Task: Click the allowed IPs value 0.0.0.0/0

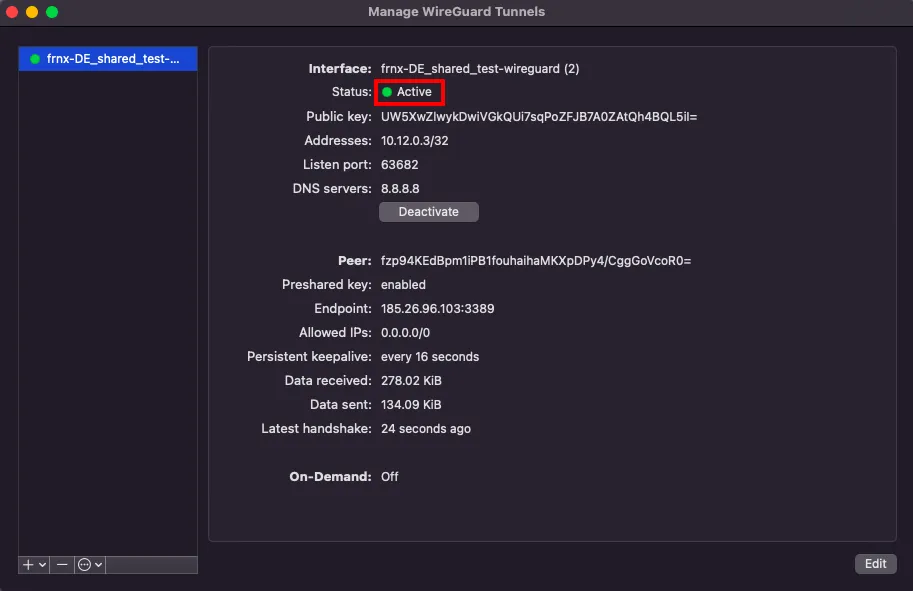Action: (405, 332)
